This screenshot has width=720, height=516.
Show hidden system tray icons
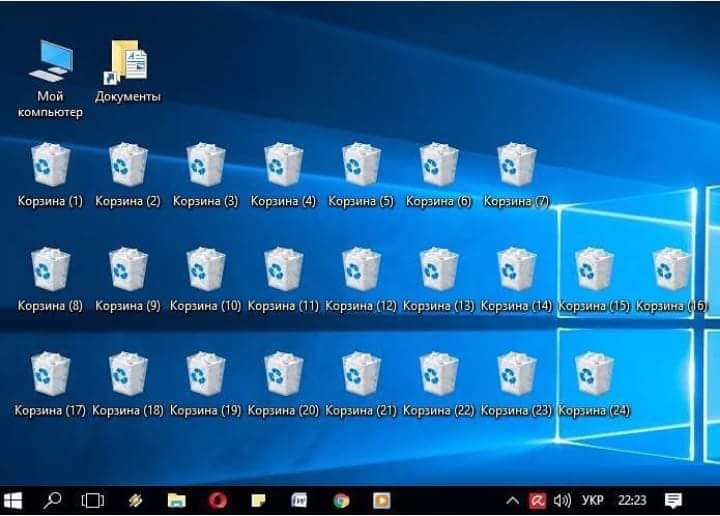click(x=512, y=500)
